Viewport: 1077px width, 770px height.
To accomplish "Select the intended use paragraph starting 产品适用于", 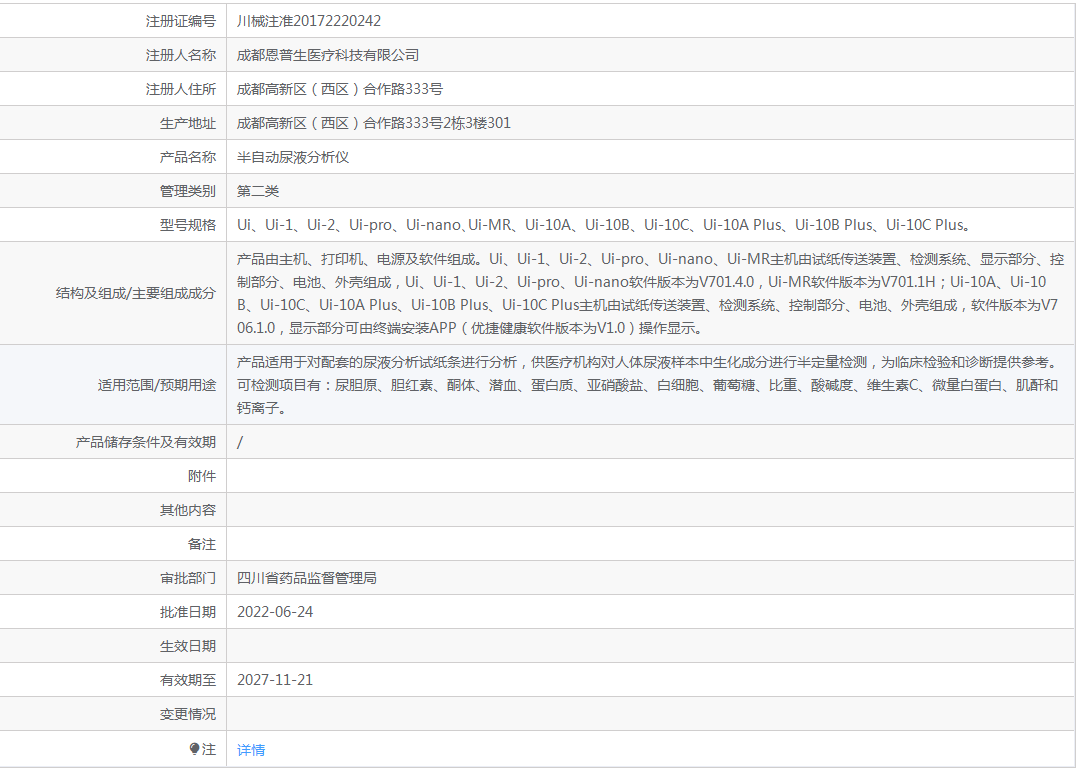I will pos(647,385).
